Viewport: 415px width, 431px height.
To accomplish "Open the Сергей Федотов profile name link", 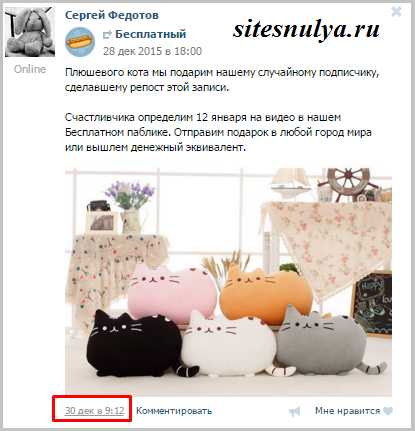I will [112, 15].
